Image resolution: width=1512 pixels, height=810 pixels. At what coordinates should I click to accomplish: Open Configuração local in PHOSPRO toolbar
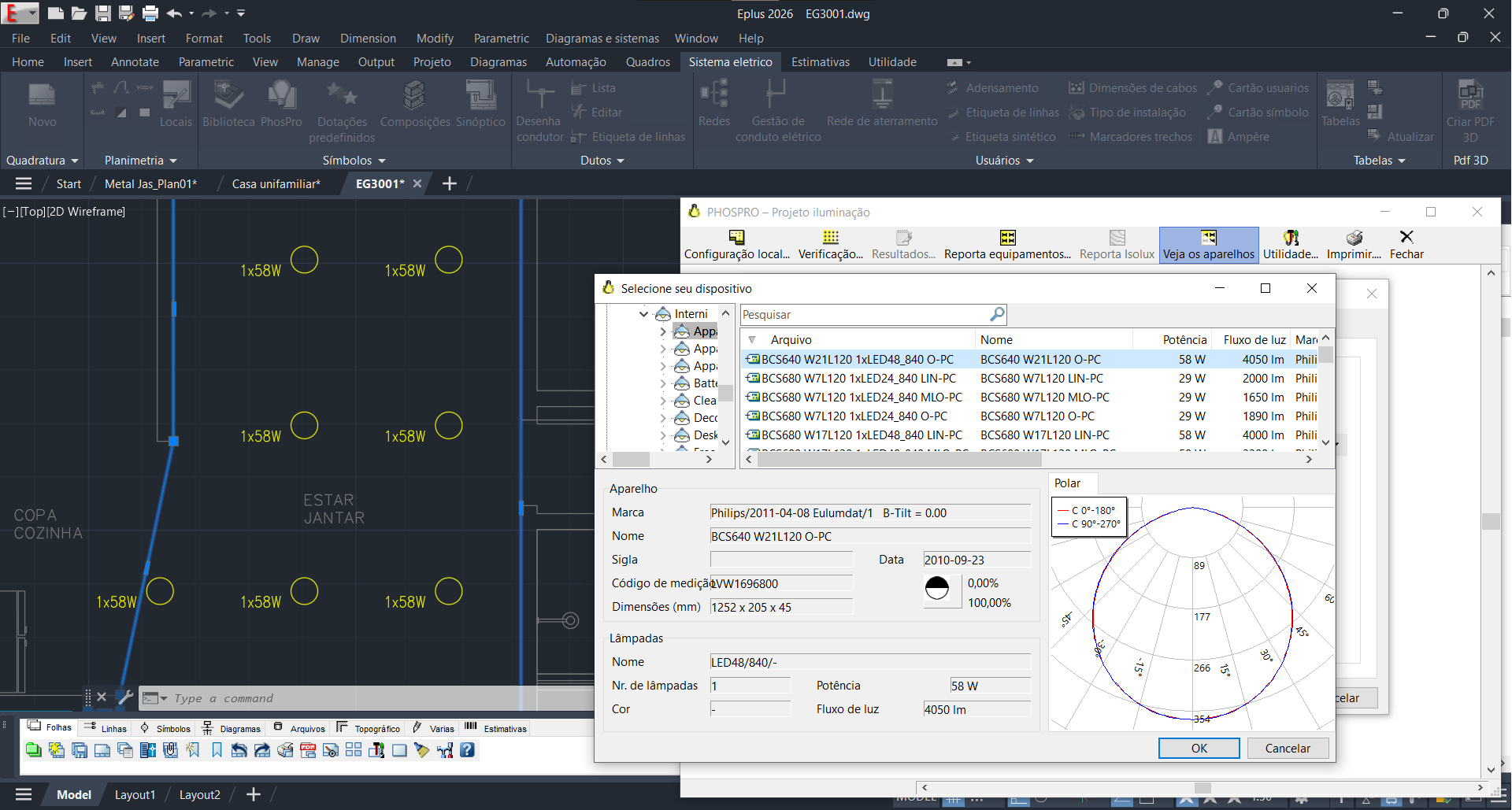pos(736,245)
